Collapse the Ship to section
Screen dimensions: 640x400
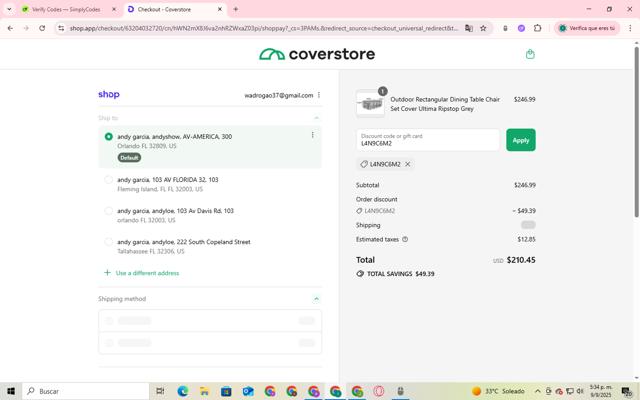click(x=316, y=118)
